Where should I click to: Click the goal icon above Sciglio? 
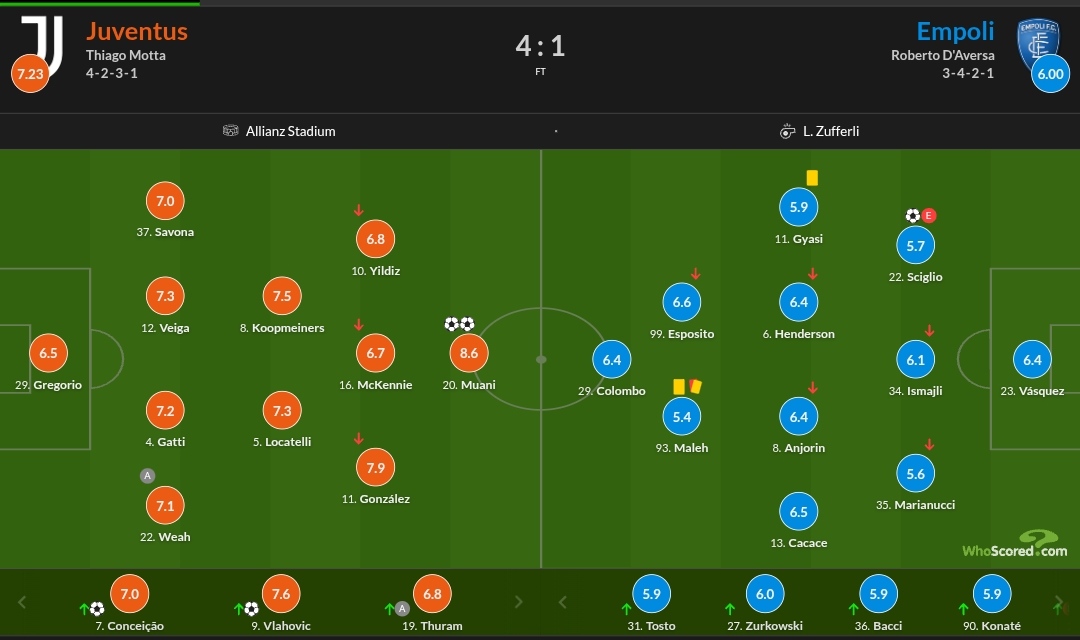(x=913, y=216)
